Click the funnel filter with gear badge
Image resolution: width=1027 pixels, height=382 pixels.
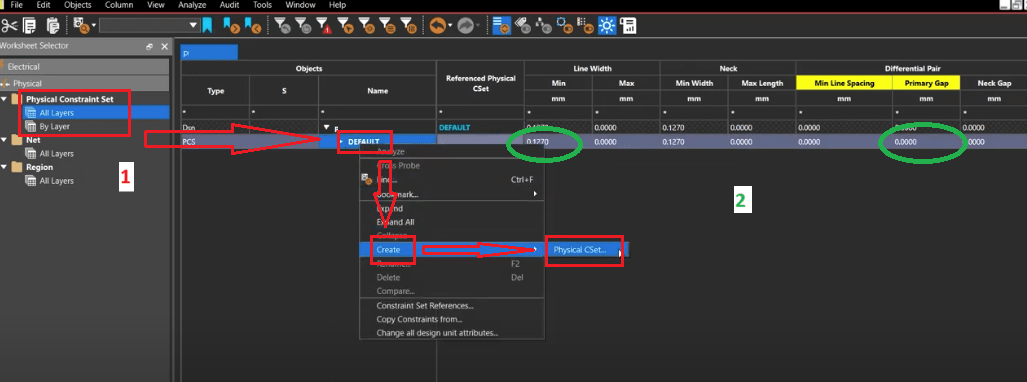click(367, 26)
